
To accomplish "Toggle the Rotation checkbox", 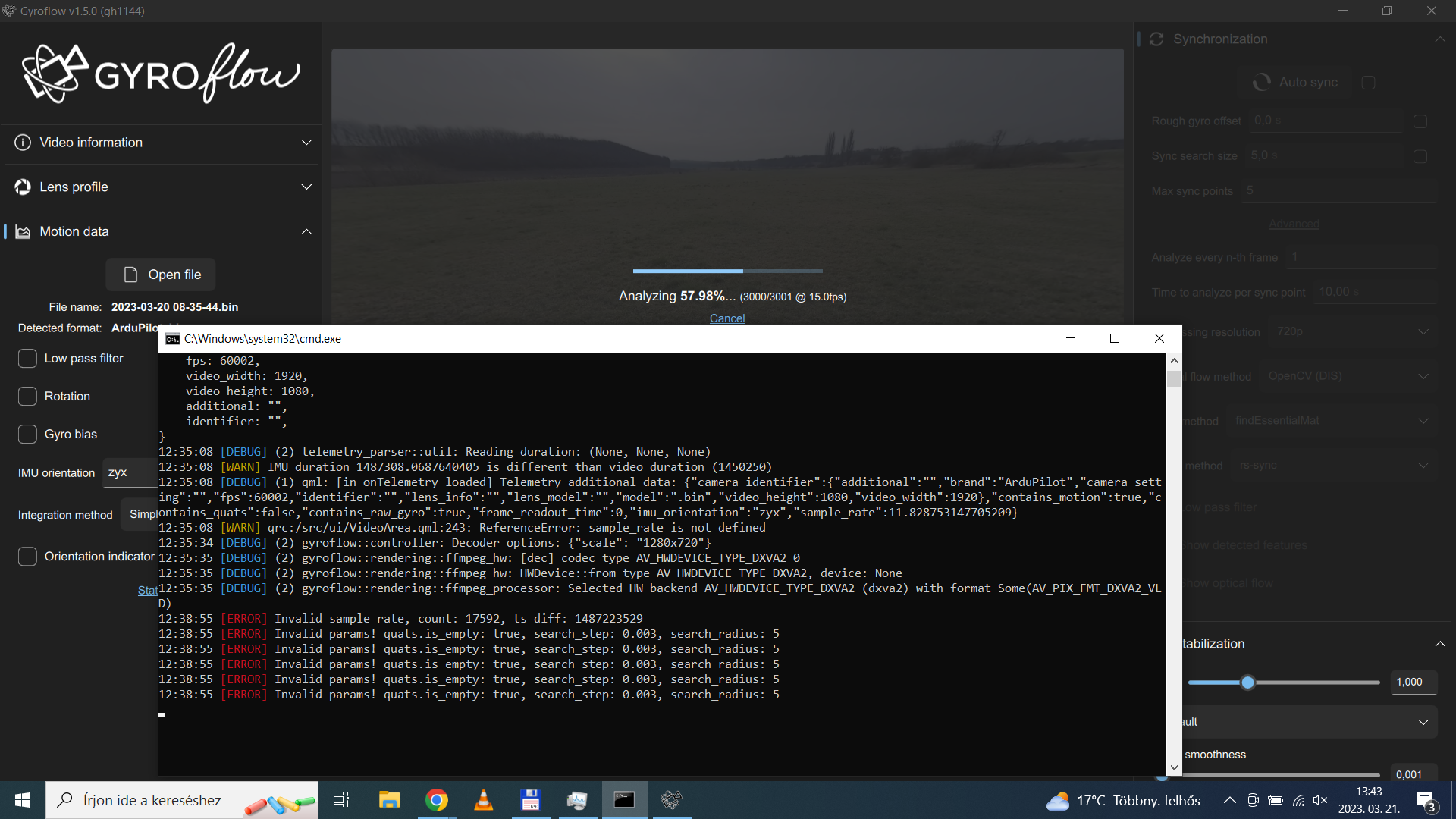I will (27, 396).
